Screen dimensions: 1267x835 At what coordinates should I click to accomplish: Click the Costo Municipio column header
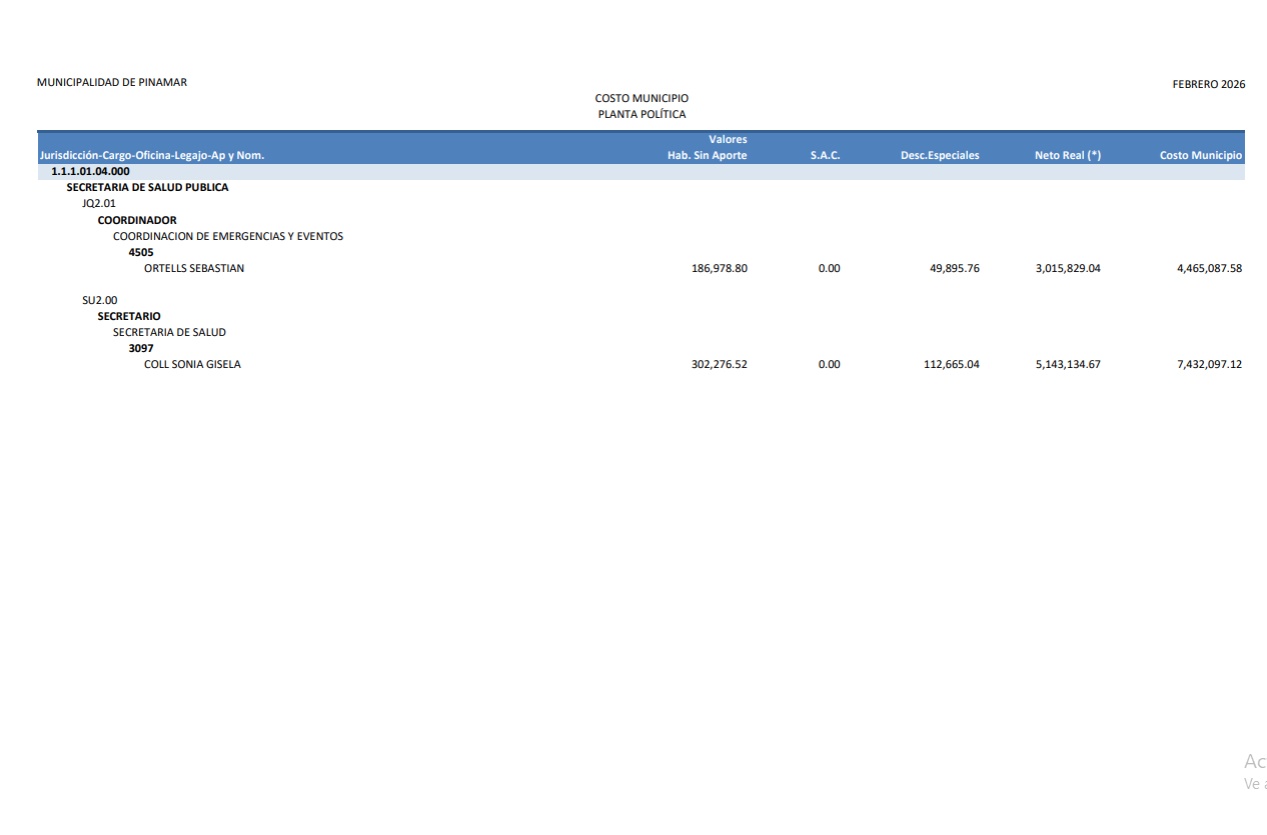pos(1200,155)
